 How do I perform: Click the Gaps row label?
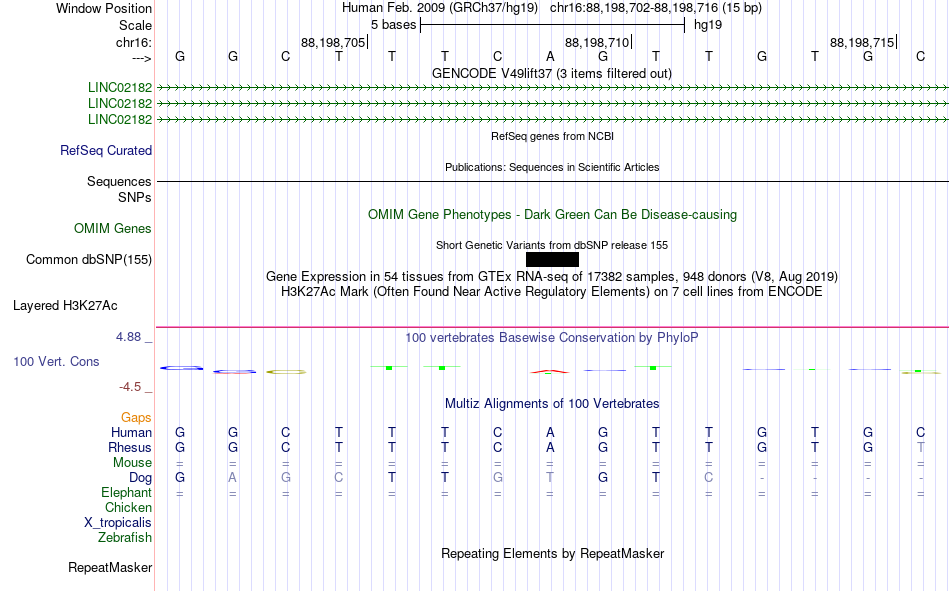[x=136, y=418]
